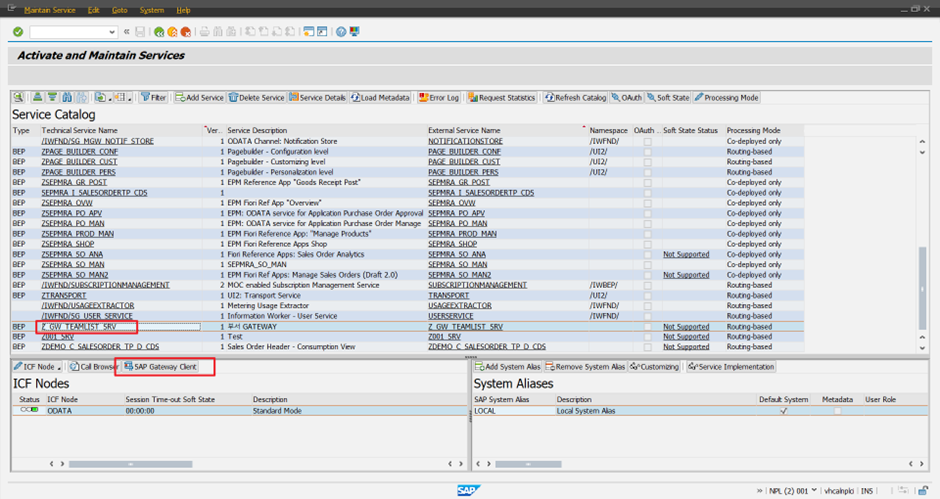
Task: Click Add System Alias
Action: pyautogui.click(x=508, y=366)
